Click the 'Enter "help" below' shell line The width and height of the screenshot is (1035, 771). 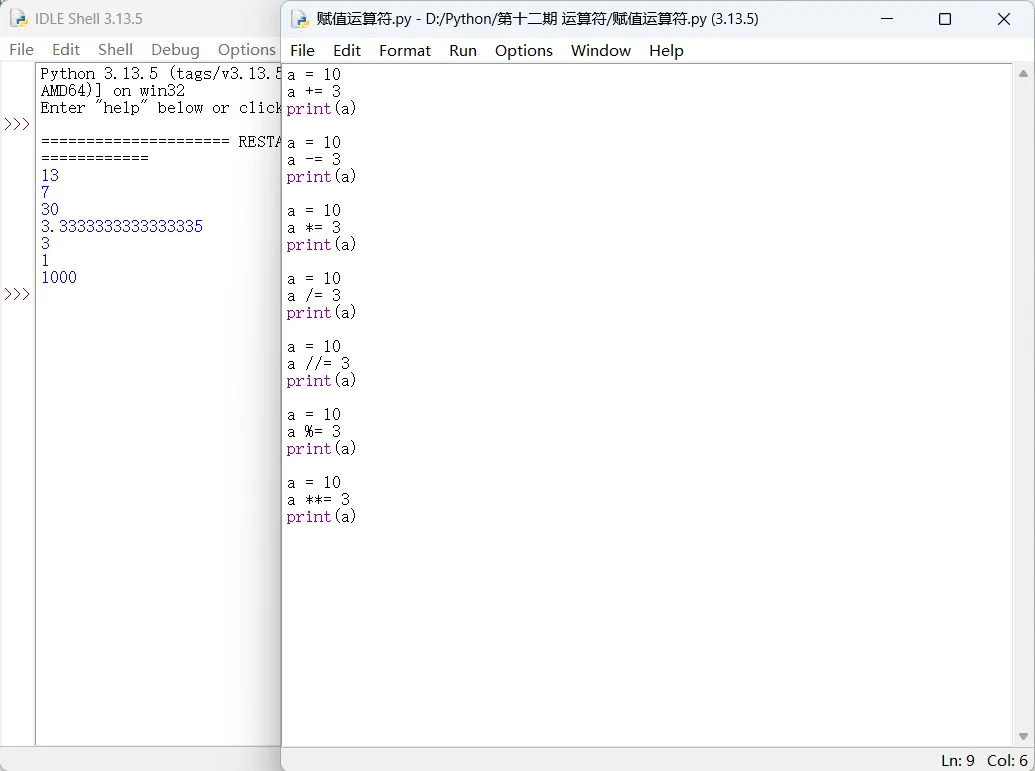pos(160,108)
